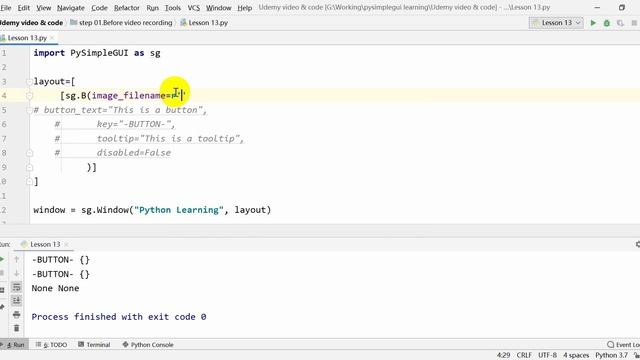The image size is (640, 360).
Task: Click 'window = sg.Window' code line
Action: (x=152, y=210)
